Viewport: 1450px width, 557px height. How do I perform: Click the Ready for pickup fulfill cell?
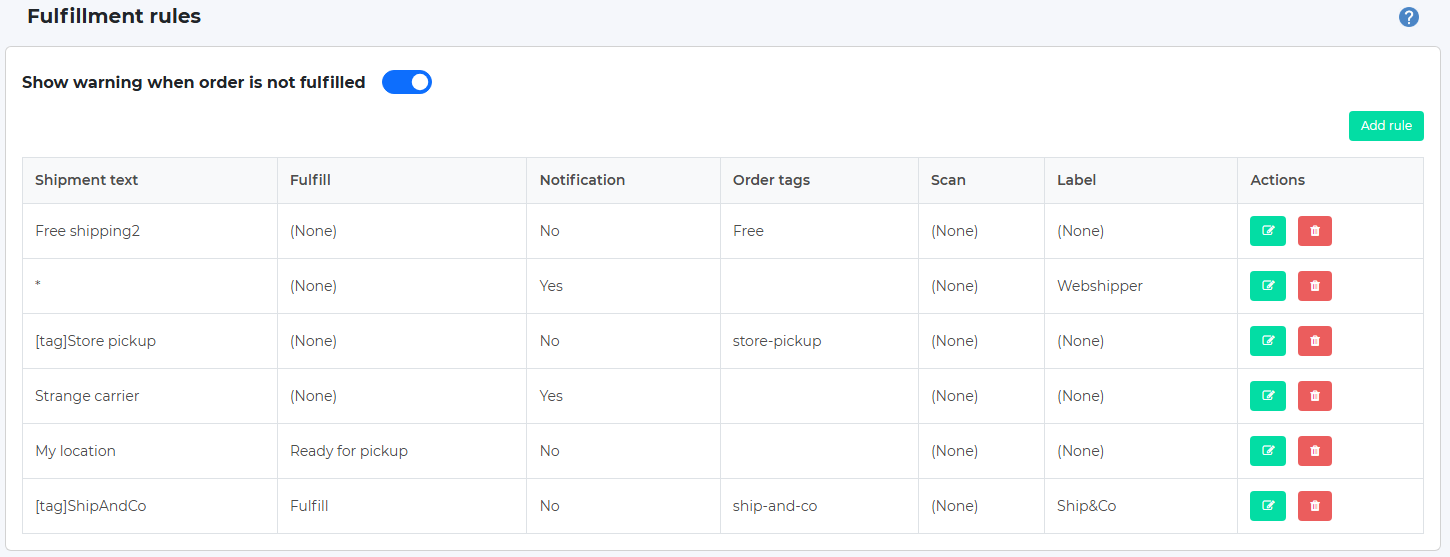349,451
